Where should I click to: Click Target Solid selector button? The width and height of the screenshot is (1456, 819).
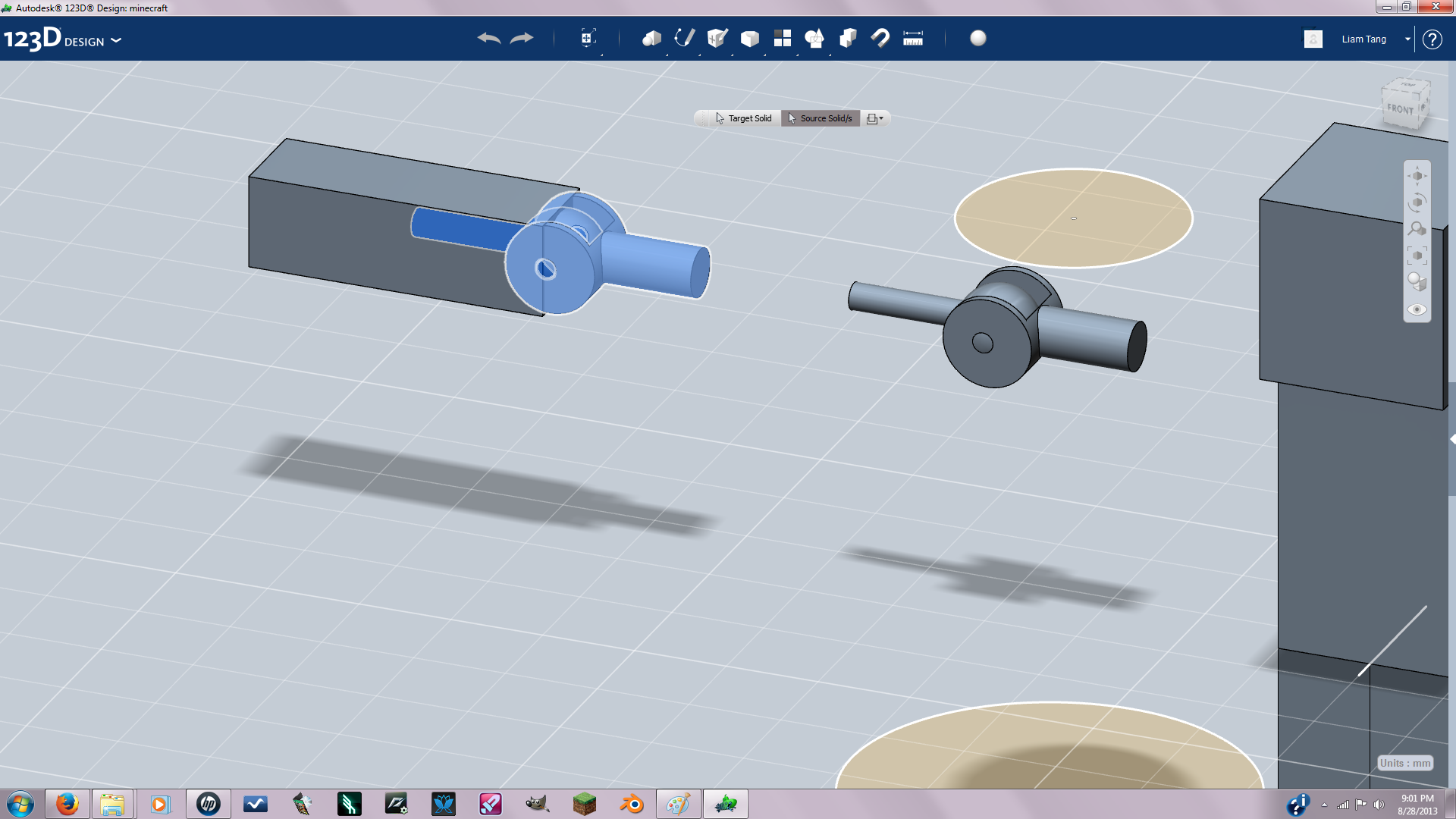[x=744, y=118]
